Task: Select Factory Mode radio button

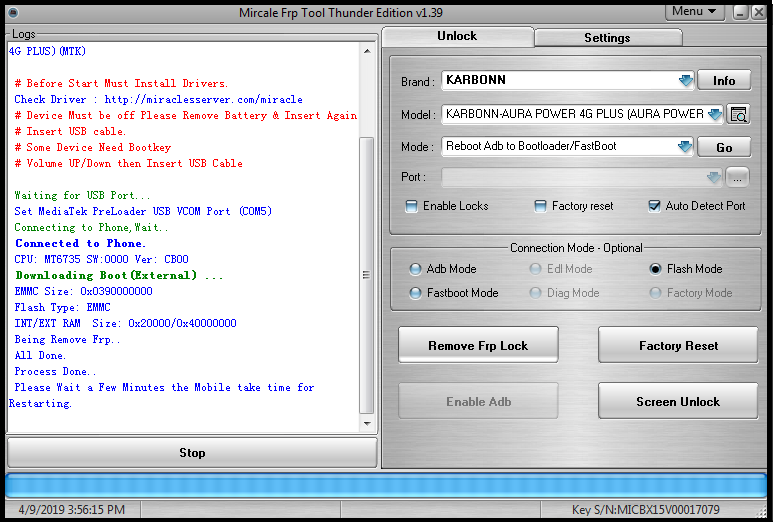Action: [x=655, y=293]
